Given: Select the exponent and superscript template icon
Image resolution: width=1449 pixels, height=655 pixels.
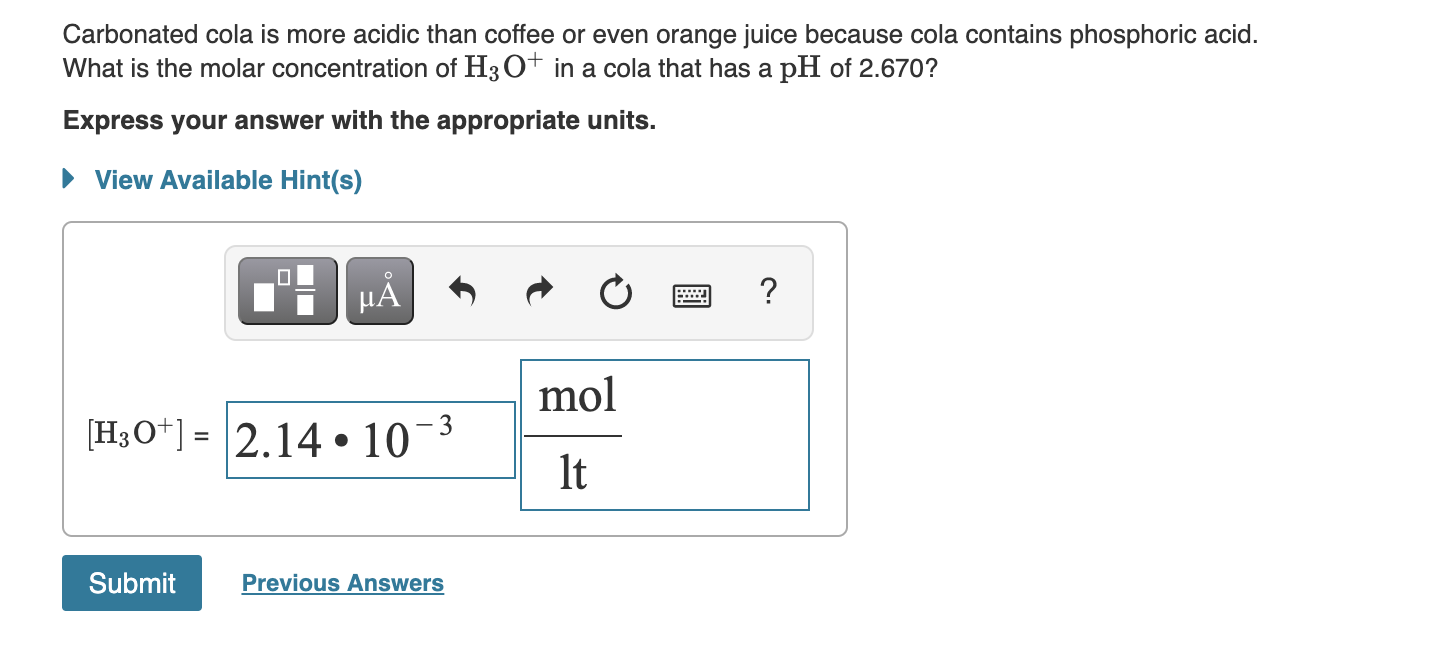Looking at the screenshot, I should [287, 291].
